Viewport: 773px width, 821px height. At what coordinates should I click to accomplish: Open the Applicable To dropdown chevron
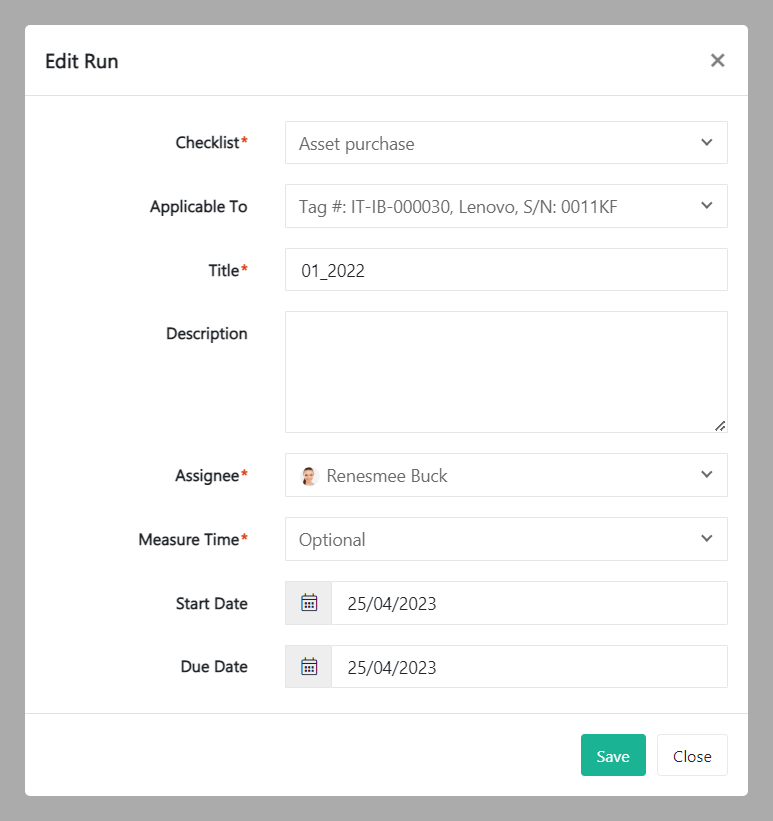[706, 206]
